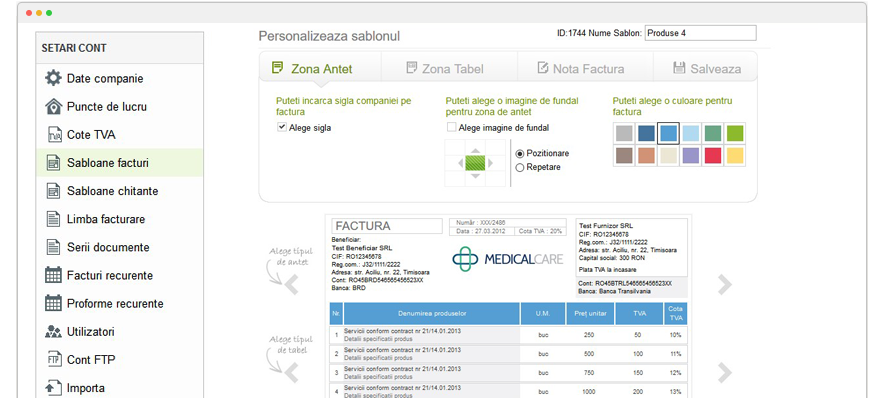Image resolution: width=885 pixels, height=398 pixels.
Task: Toggle the Alege sigla checkbox
Action: pyautogui.click(x=282, y=128)
